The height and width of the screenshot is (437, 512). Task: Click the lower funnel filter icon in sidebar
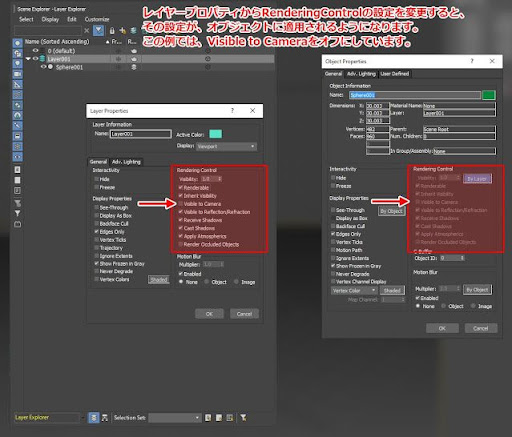click(17, 213)
